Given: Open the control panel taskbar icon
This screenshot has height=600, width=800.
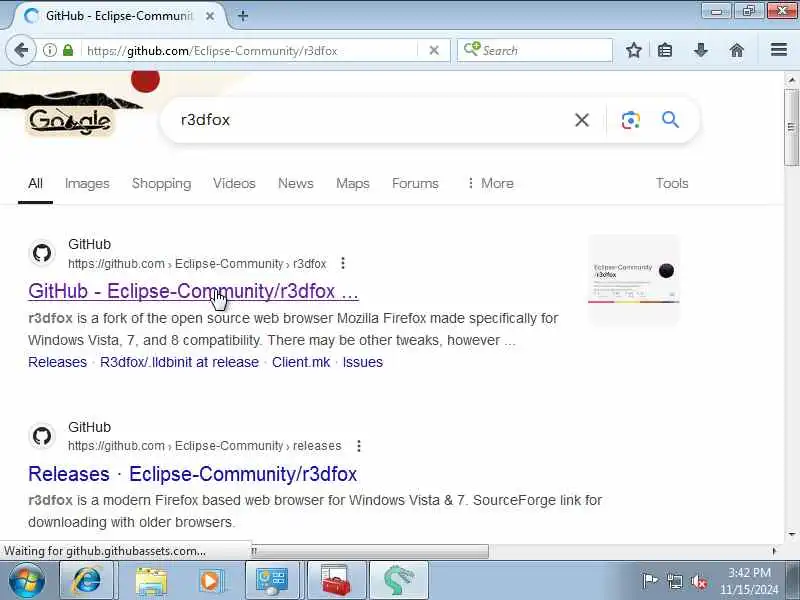Looking at the screenshot, I should click(x=274, y=581).
